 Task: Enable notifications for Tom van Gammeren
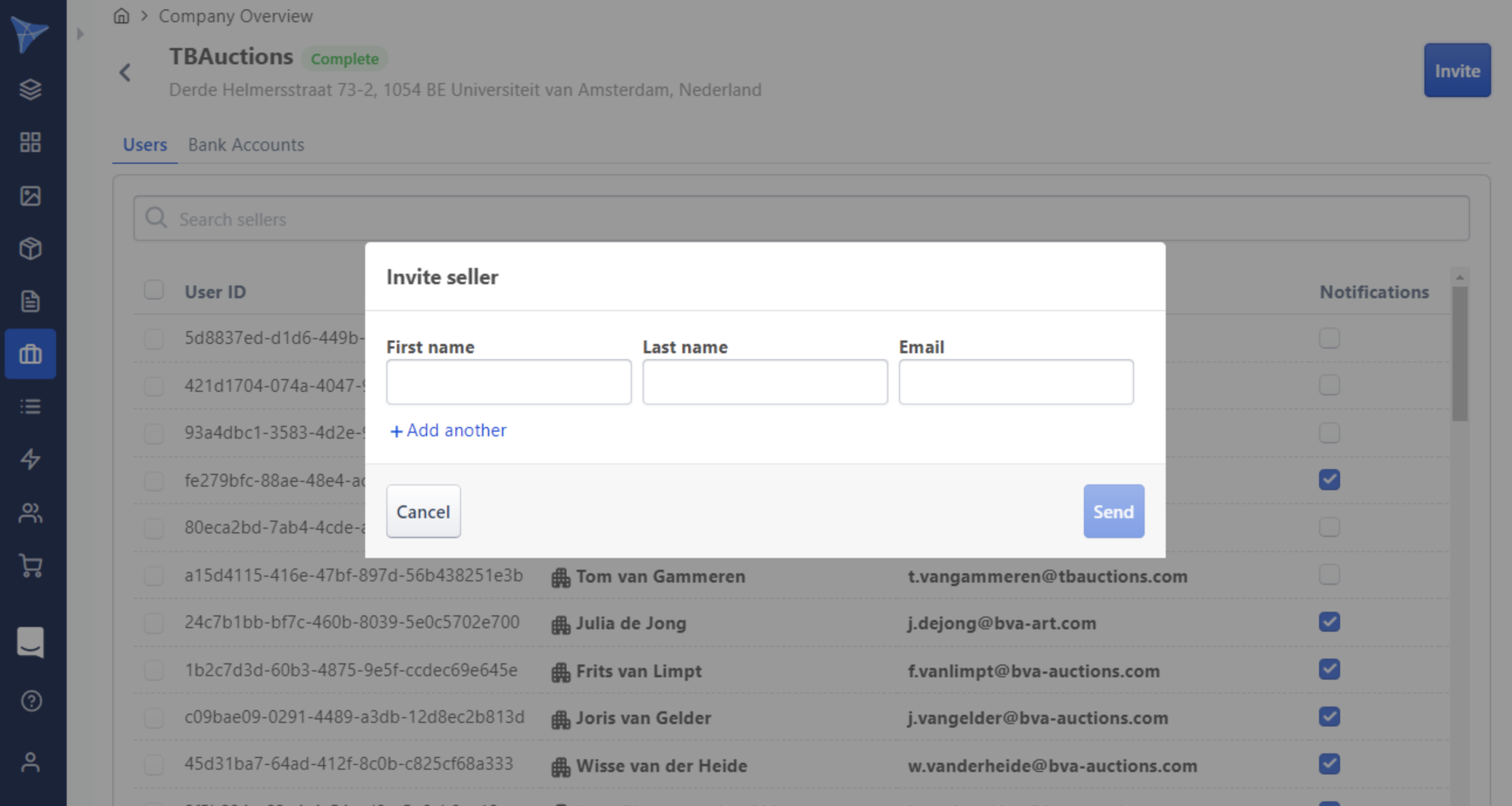tap(1330, 576)
